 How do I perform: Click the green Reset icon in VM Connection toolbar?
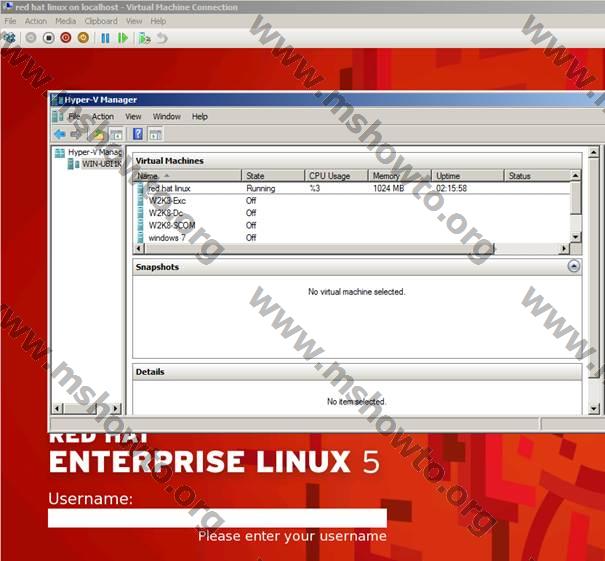123,38
